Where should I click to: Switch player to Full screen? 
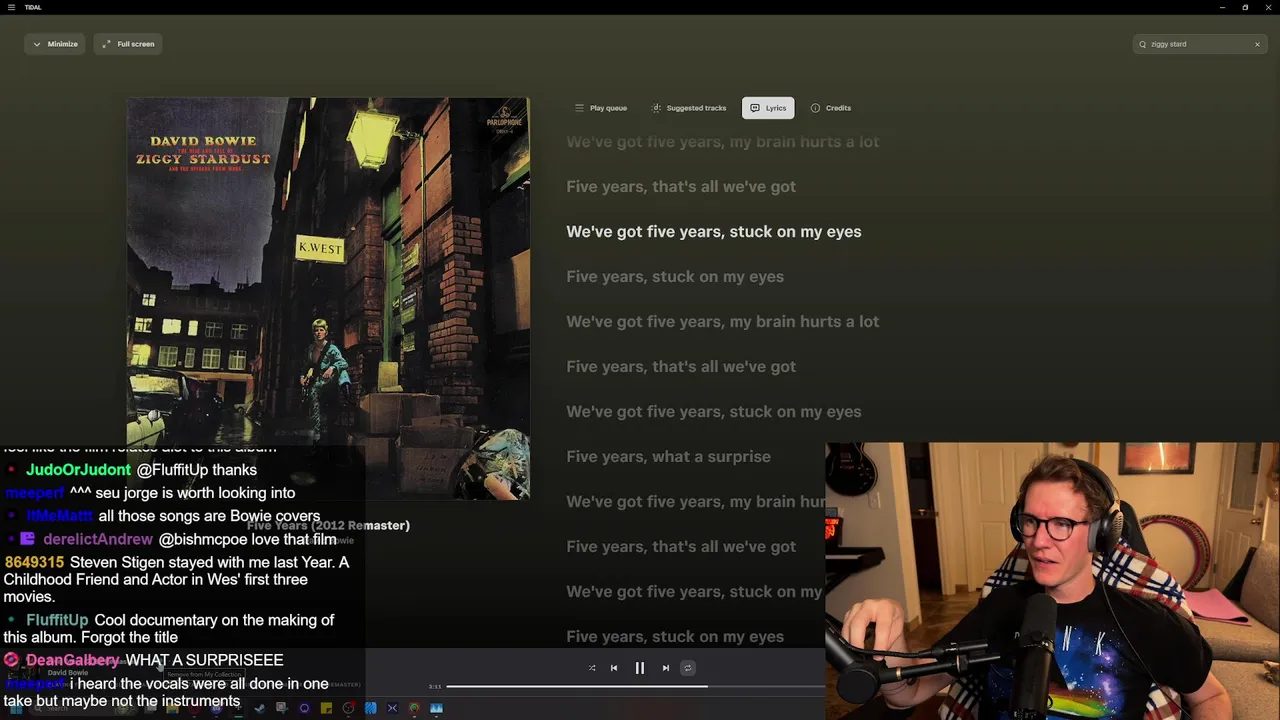(128, 44)
